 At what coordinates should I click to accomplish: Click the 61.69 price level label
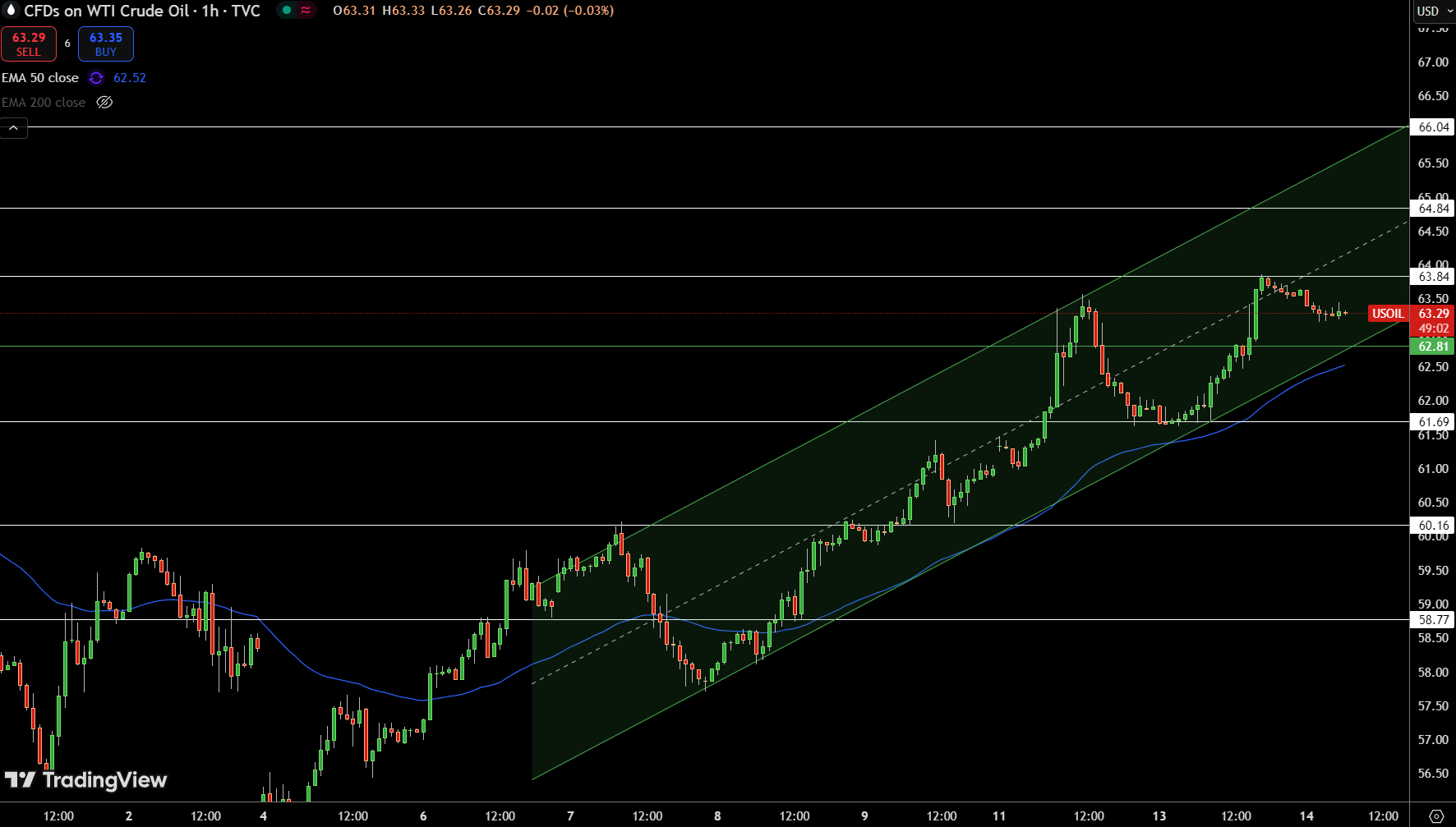[1433, 422]
